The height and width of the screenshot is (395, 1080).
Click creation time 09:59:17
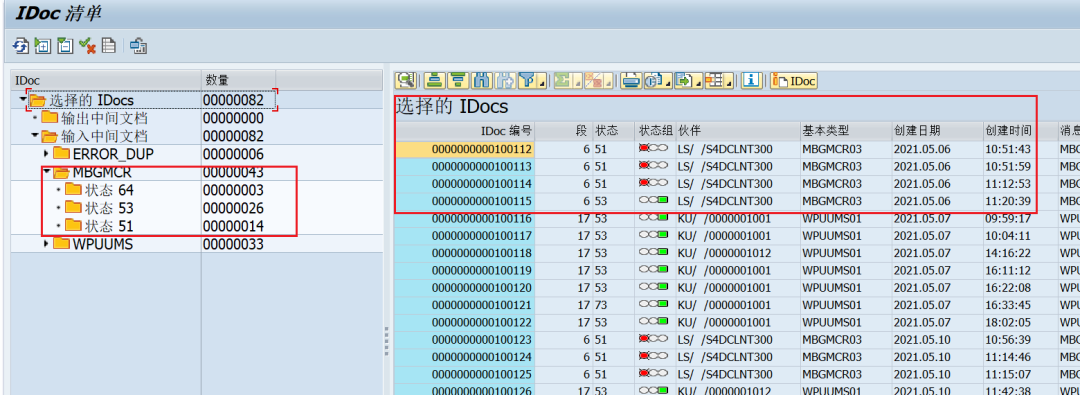(1008, 218)
